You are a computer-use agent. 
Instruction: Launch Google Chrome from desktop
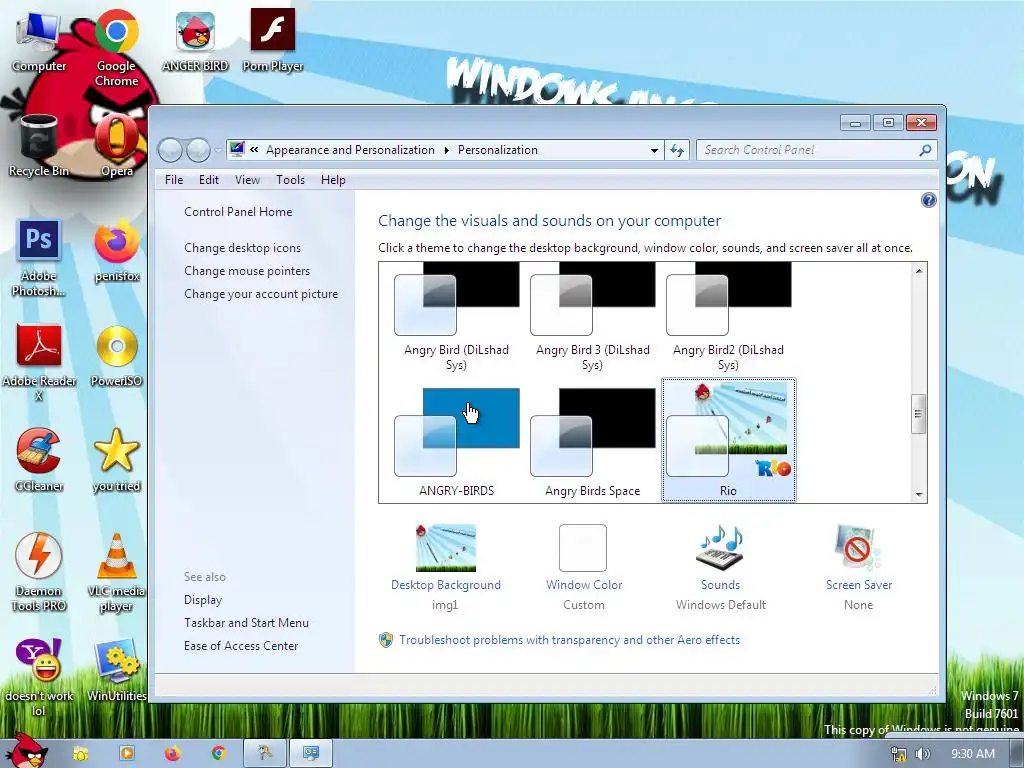point(116,48)
